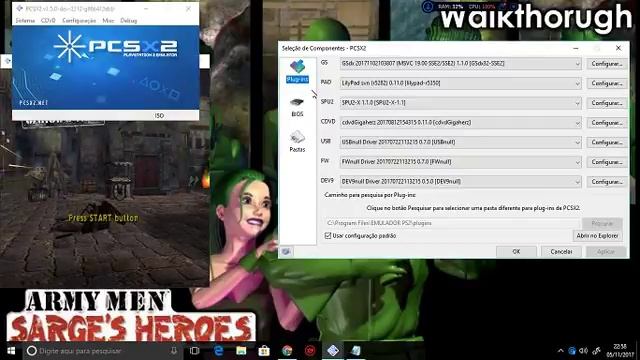Open CDVD menu in PCSX2 window
Viewport: 640px width, 360px height.
point(48,20)
